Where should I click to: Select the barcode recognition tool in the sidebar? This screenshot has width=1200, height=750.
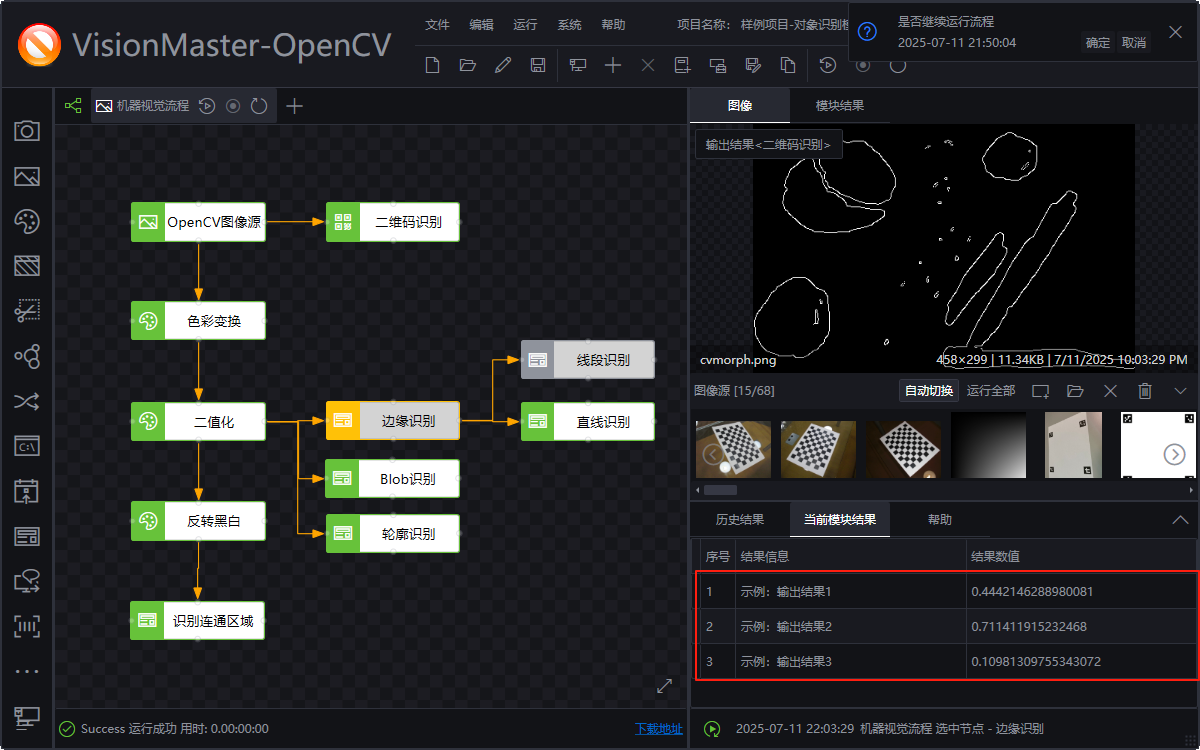pos(27,626)
